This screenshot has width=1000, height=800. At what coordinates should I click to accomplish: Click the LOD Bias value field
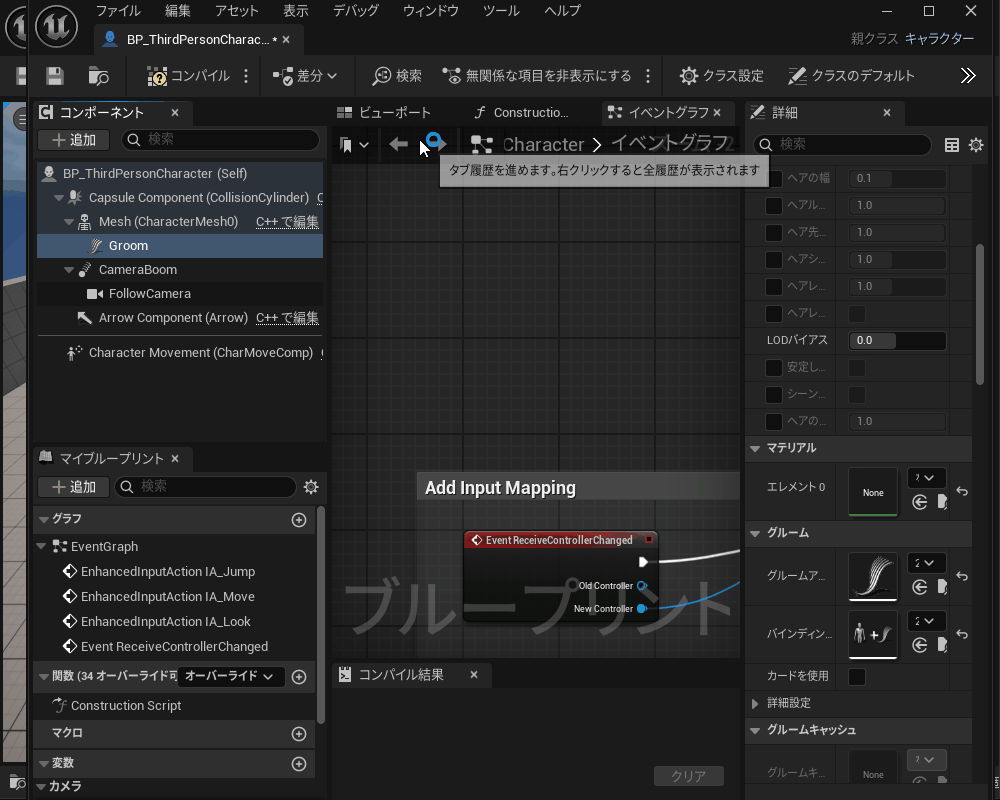click(897, 340)
